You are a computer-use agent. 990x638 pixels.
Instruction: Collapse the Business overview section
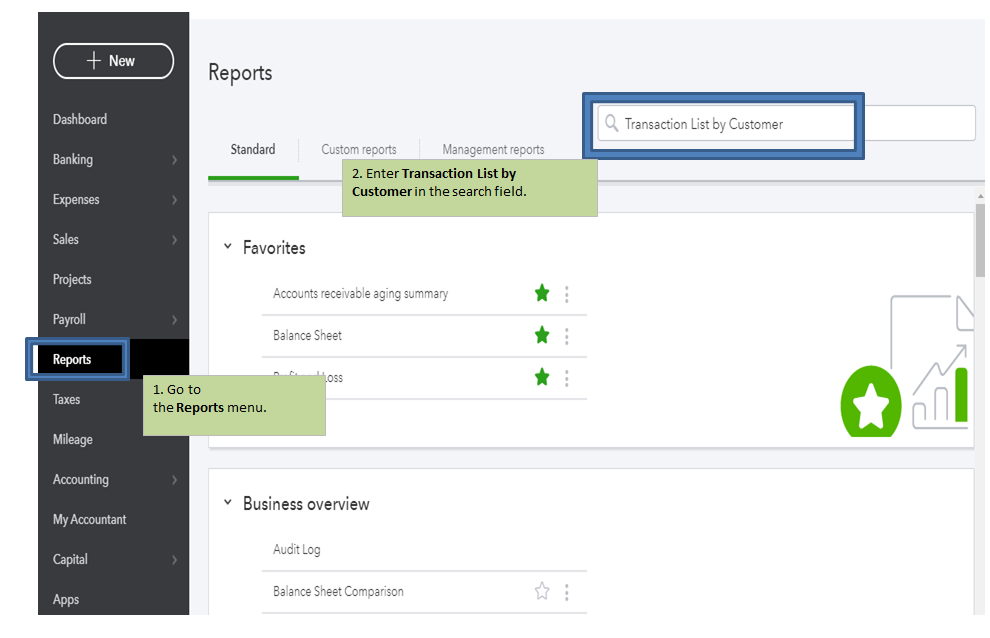point(228,502)
